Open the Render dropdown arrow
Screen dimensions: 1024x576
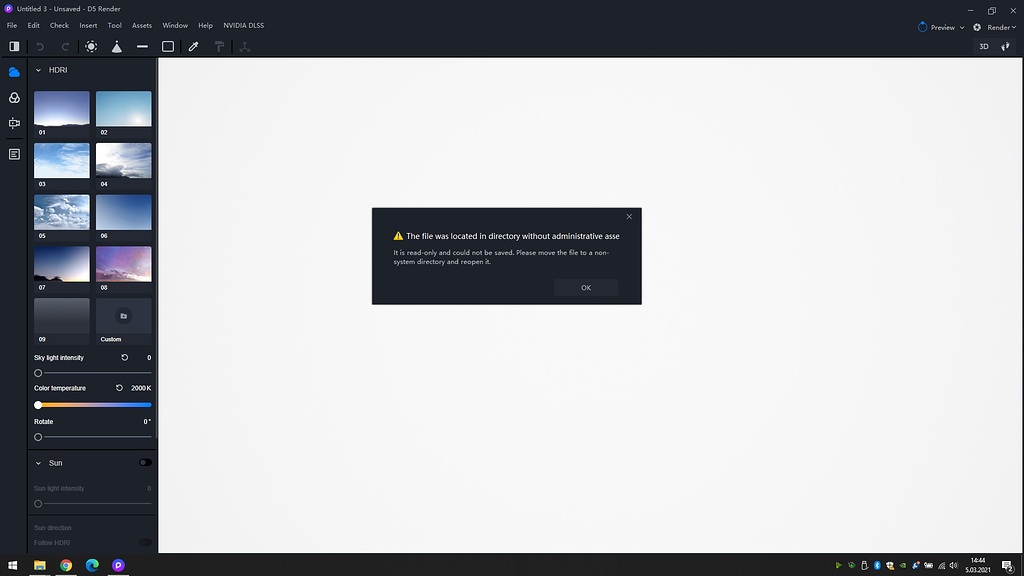click(1014, 27)
